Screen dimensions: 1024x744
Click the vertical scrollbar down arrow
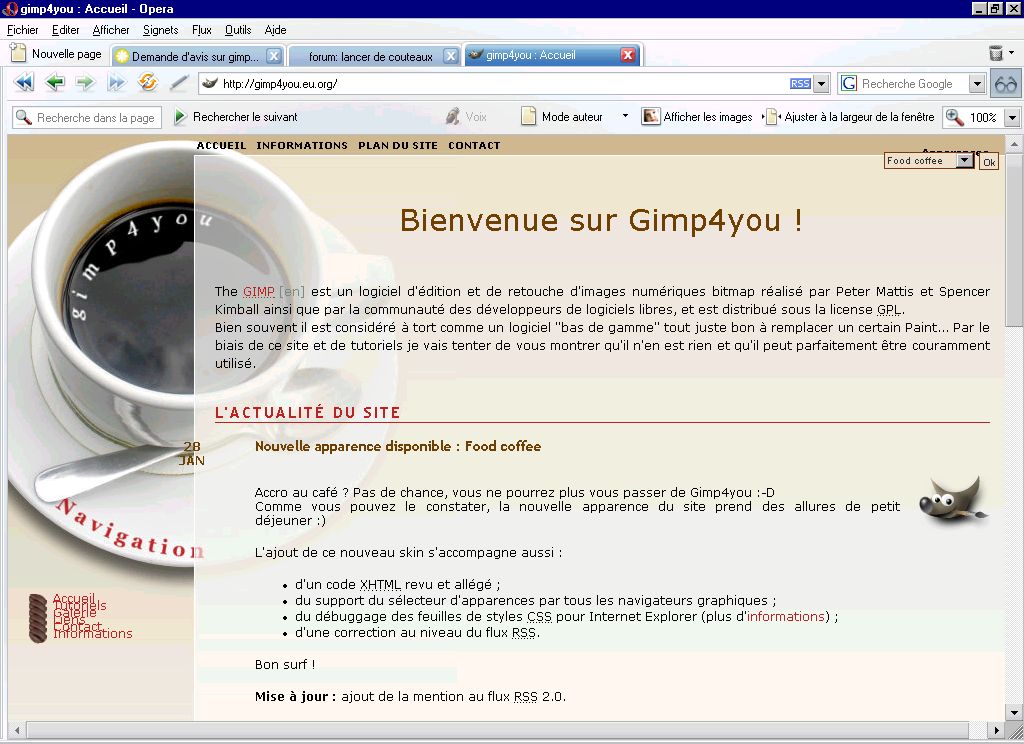pos(1014,712)
